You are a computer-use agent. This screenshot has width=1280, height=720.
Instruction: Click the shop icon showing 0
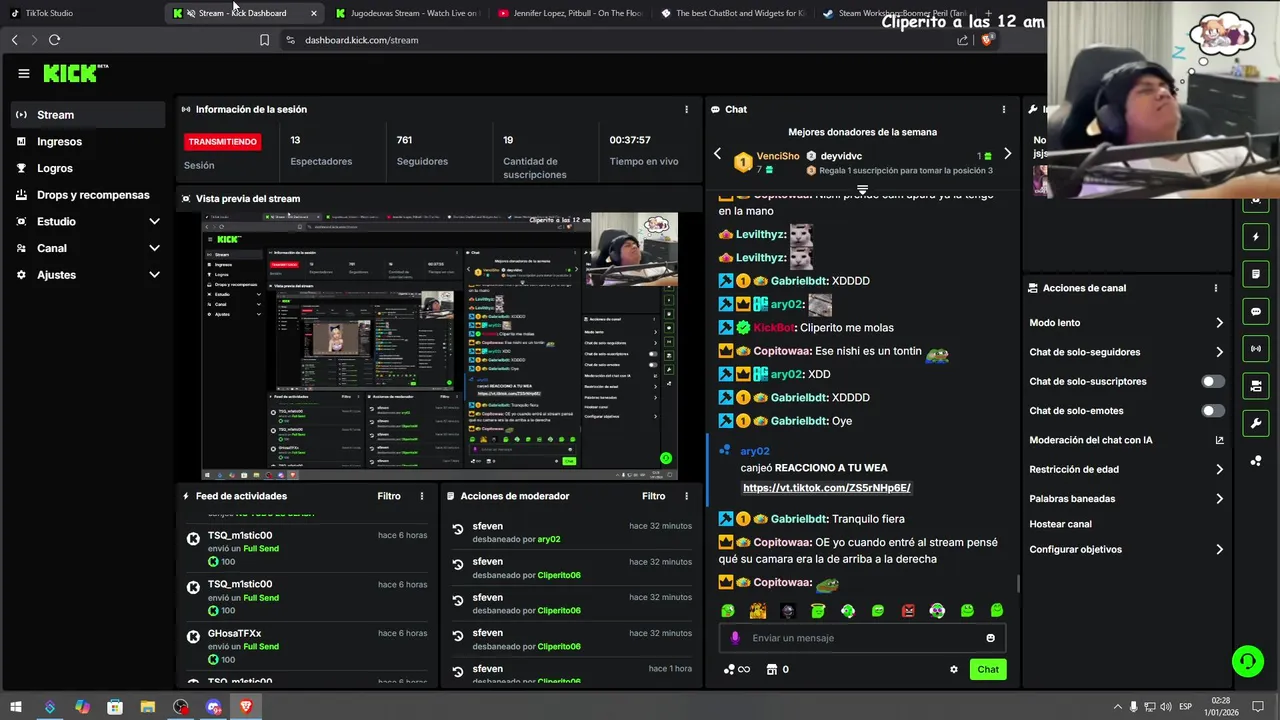(x=777, y=670)
